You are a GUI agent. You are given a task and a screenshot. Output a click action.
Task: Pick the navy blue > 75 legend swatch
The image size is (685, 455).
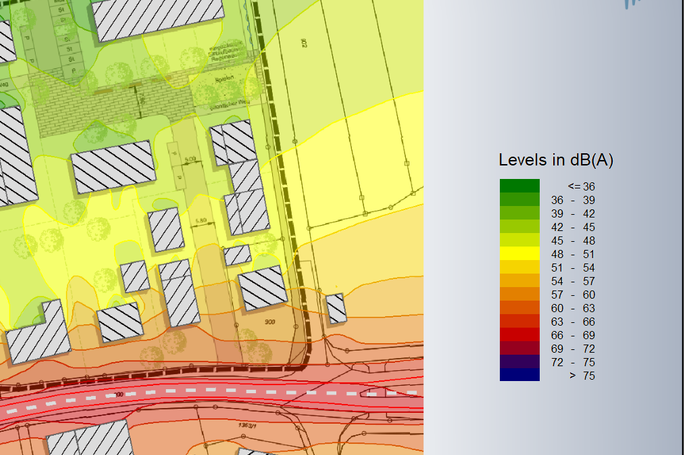click(x=520, y=375)
